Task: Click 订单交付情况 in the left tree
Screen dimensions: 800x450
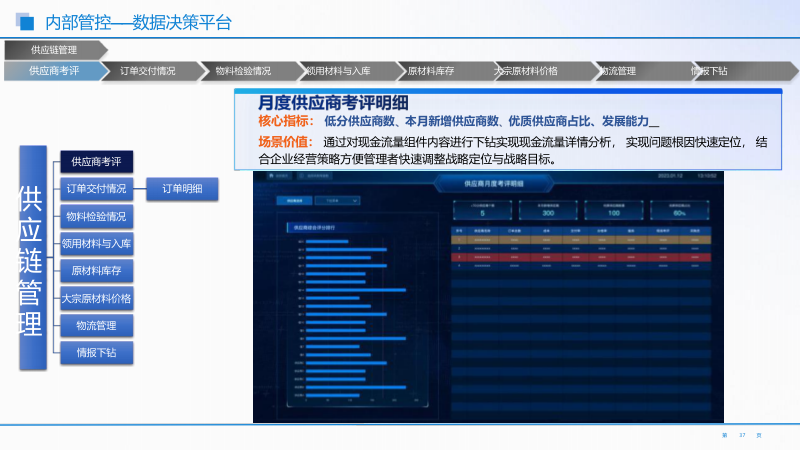Action: coord(96,188)
